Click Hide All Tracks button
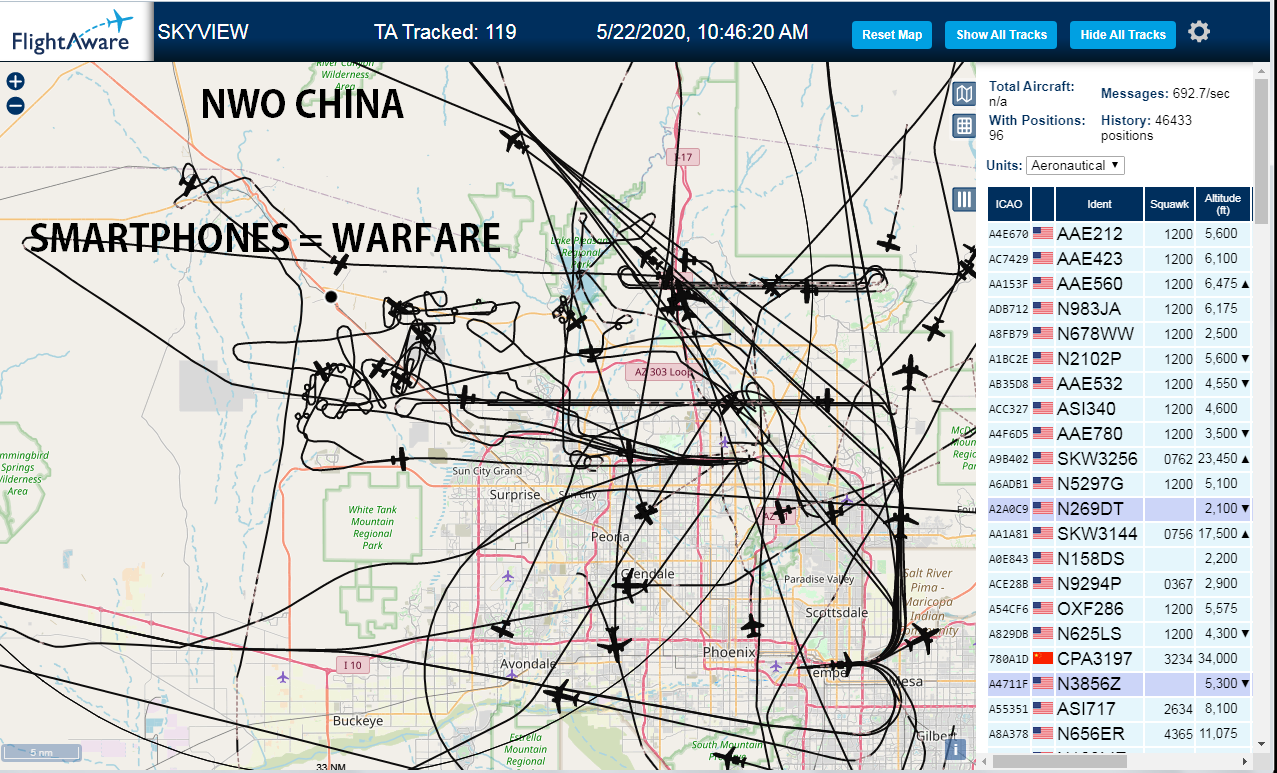The height and width of the screenshot is (773, 1277). point(1123,34)
